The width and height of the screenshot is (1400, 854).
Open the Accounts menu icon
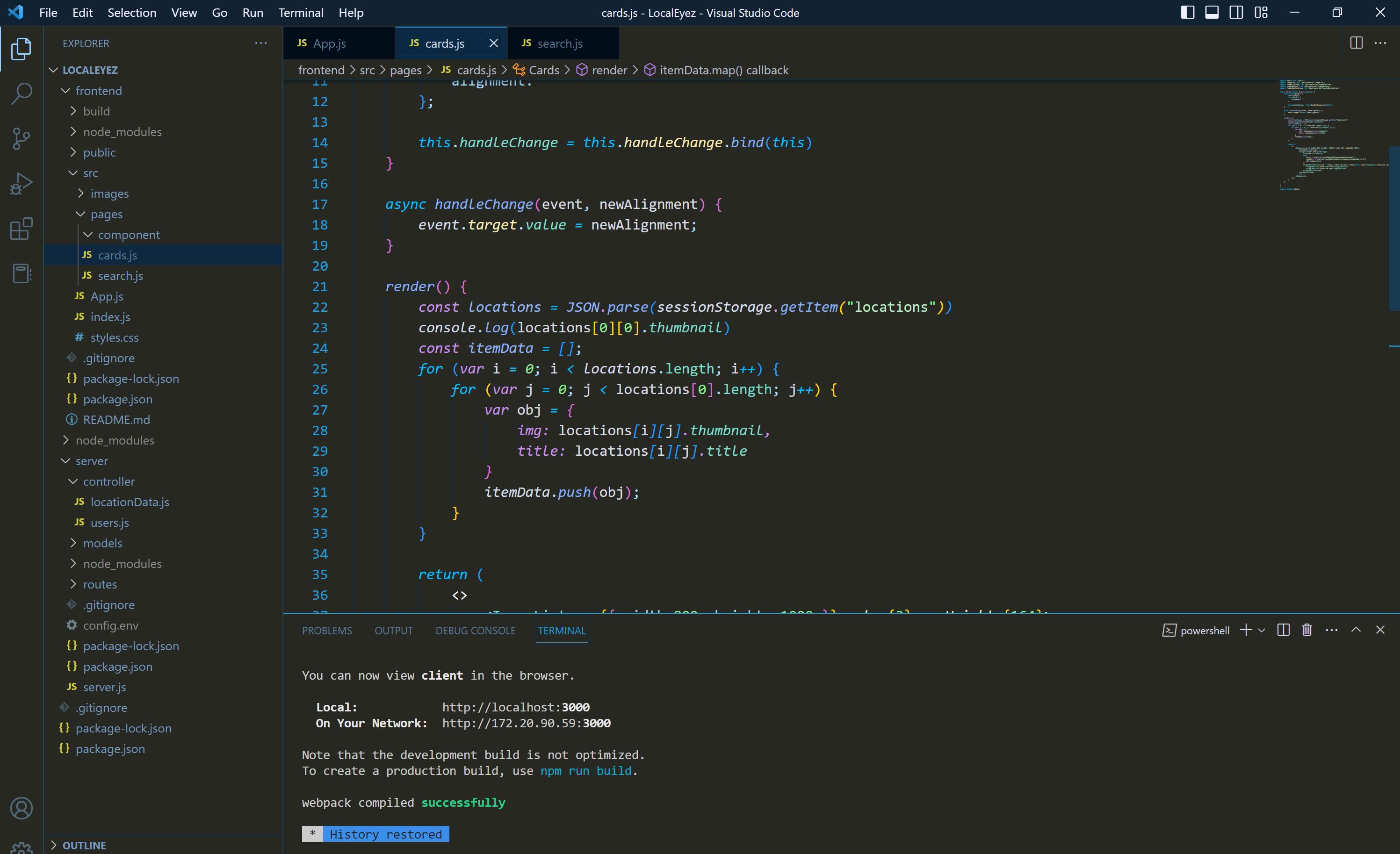point(21,808)
